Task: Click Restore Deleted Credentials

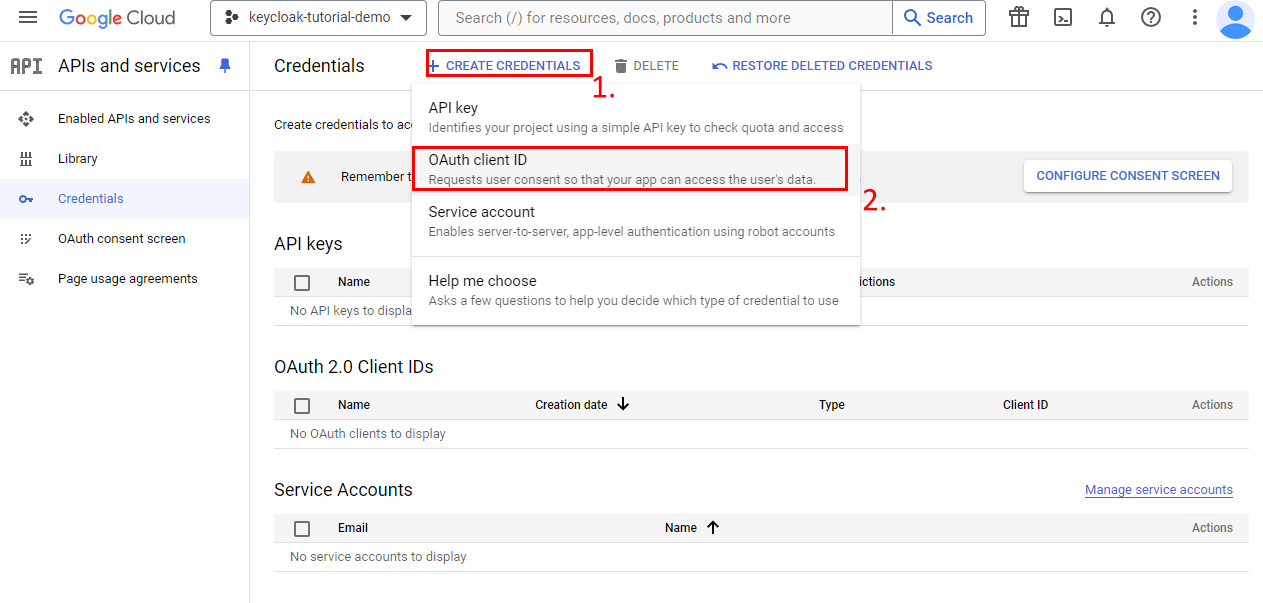Action: click(822, 66)
